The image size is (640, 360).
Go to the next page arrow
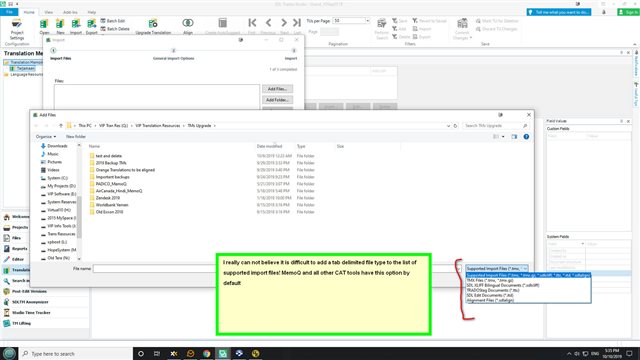(284, 23)
